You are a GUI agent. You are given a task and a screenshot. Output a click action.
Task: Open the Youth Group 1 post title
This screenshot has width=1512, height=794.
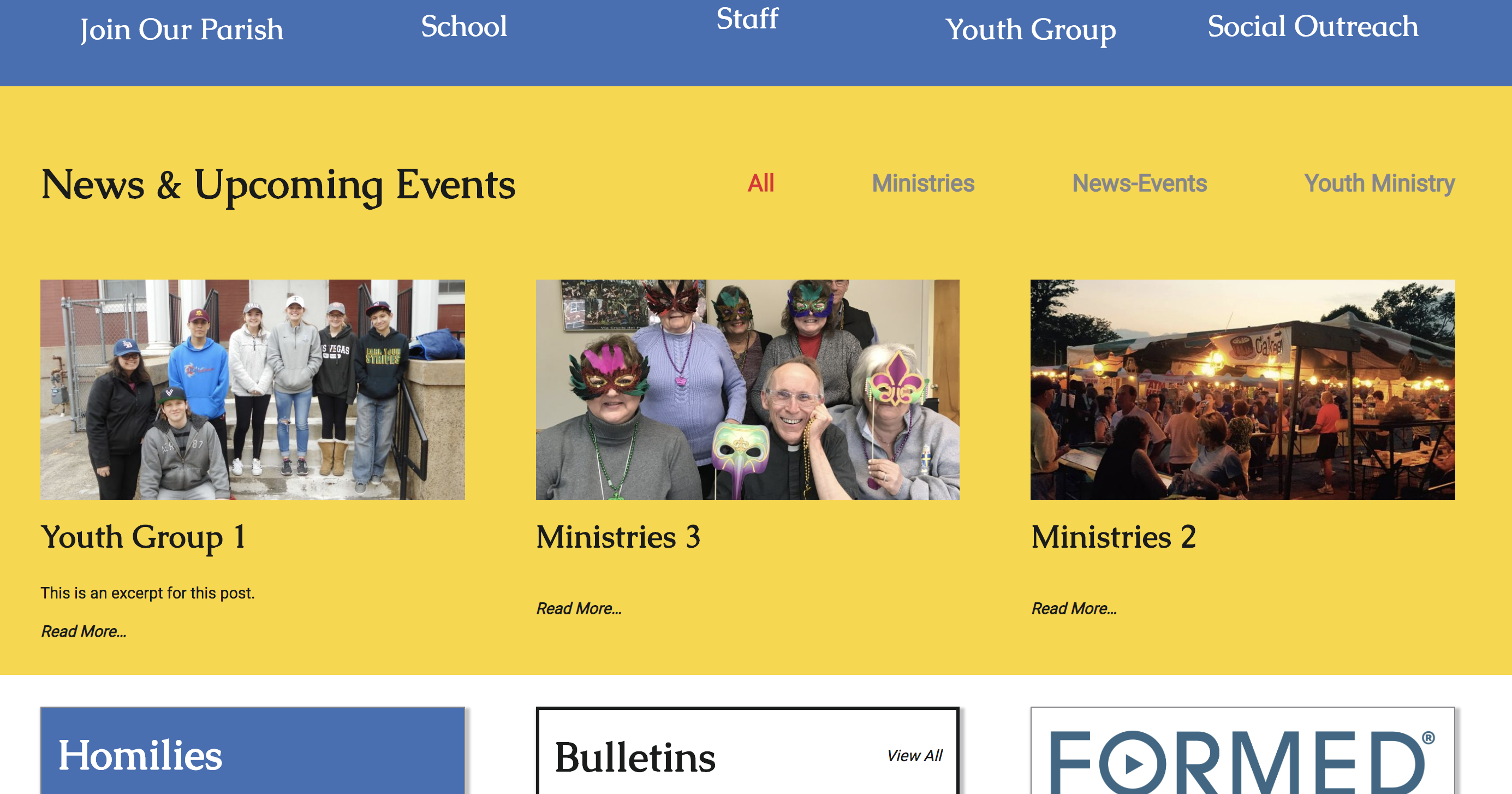143,537
